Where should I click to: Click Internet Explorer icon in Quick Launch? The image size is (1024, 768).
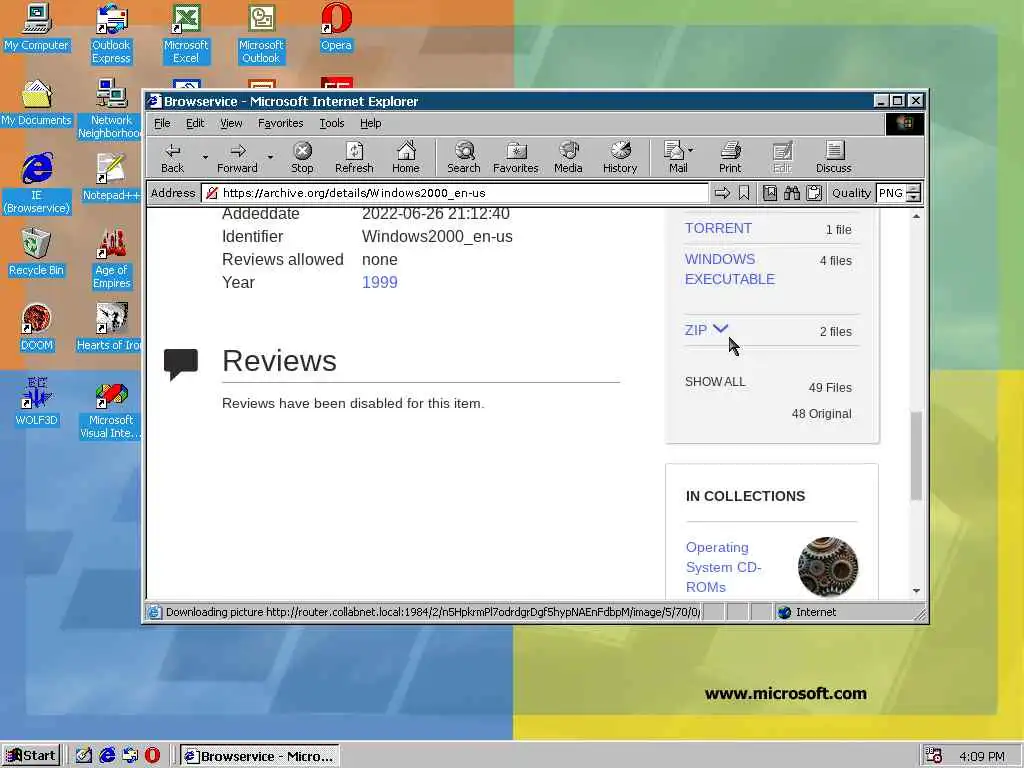click(106, 756)
